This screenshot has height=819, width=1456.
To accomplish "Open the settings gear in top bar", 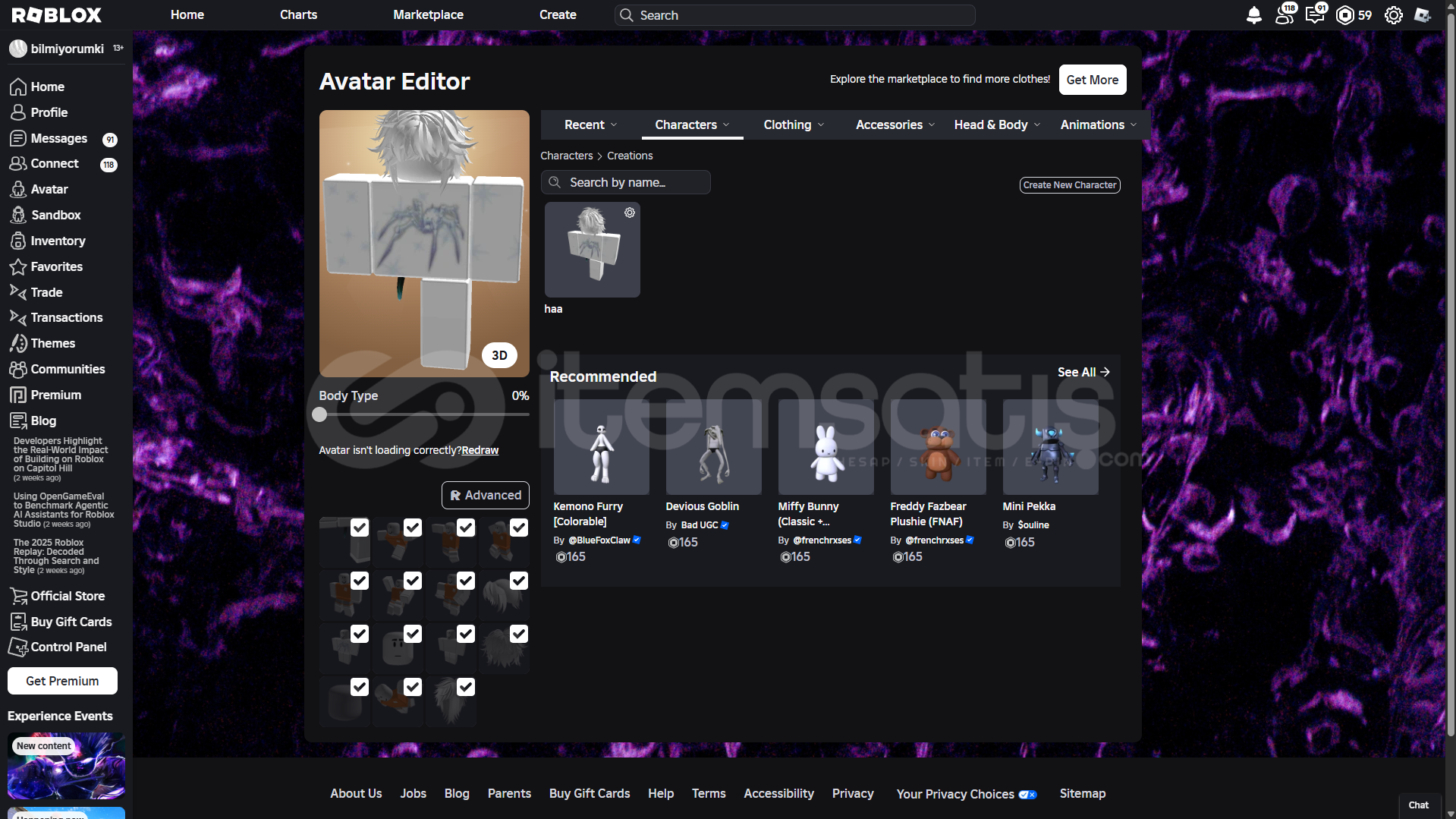I will coord(1393,15).
